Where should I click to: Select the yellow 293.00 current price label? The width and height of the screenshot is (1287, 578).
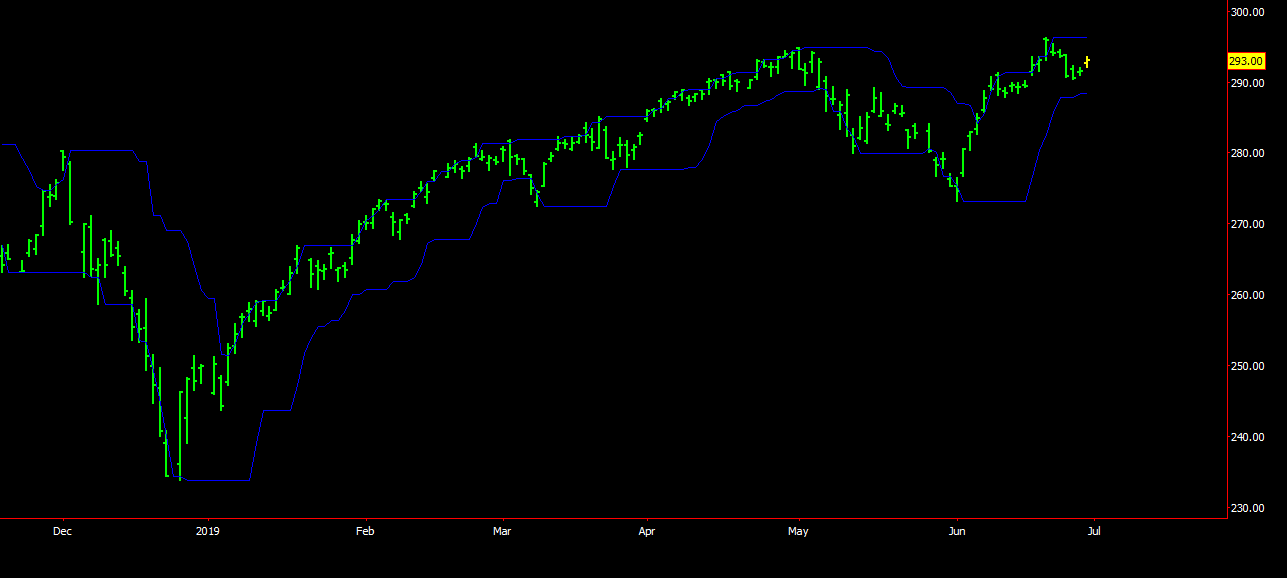1246,61
